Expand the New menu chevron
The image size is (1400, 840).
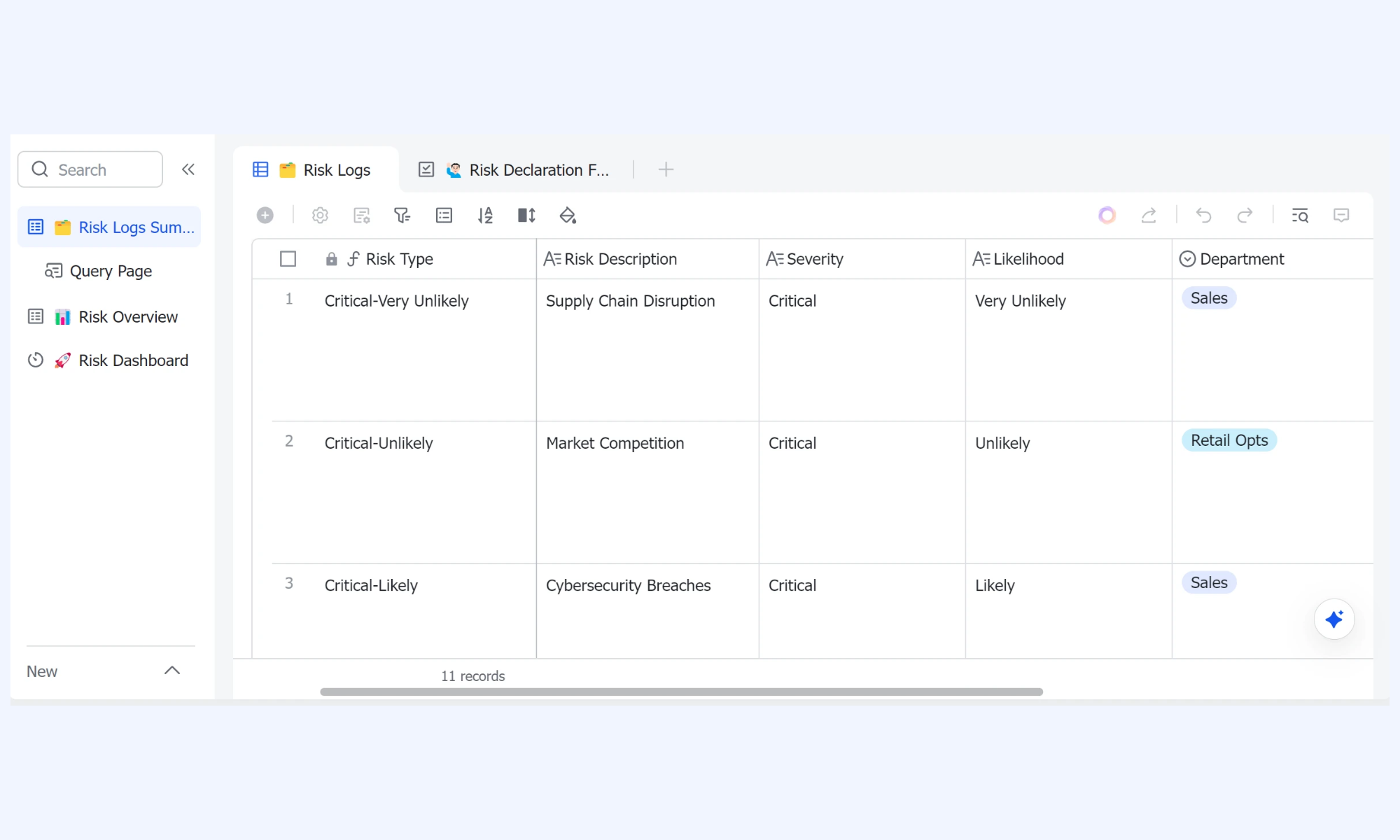pos(172,671)
